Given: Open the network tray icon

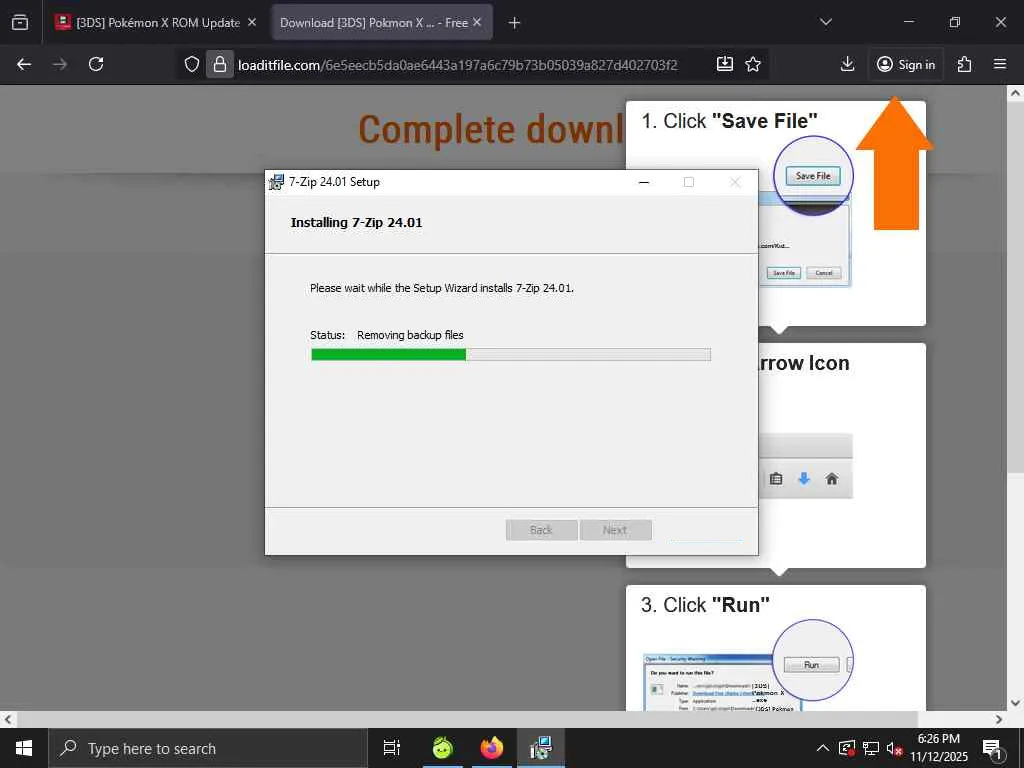Looking at the screenshot, I should point(871,748).
